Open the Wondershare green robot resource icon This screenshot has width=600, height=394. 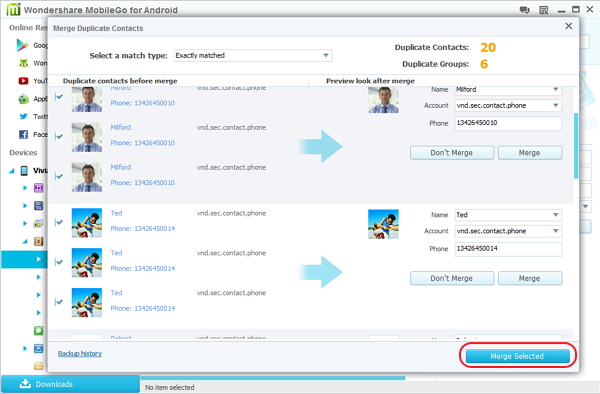(x=23, y=63)
